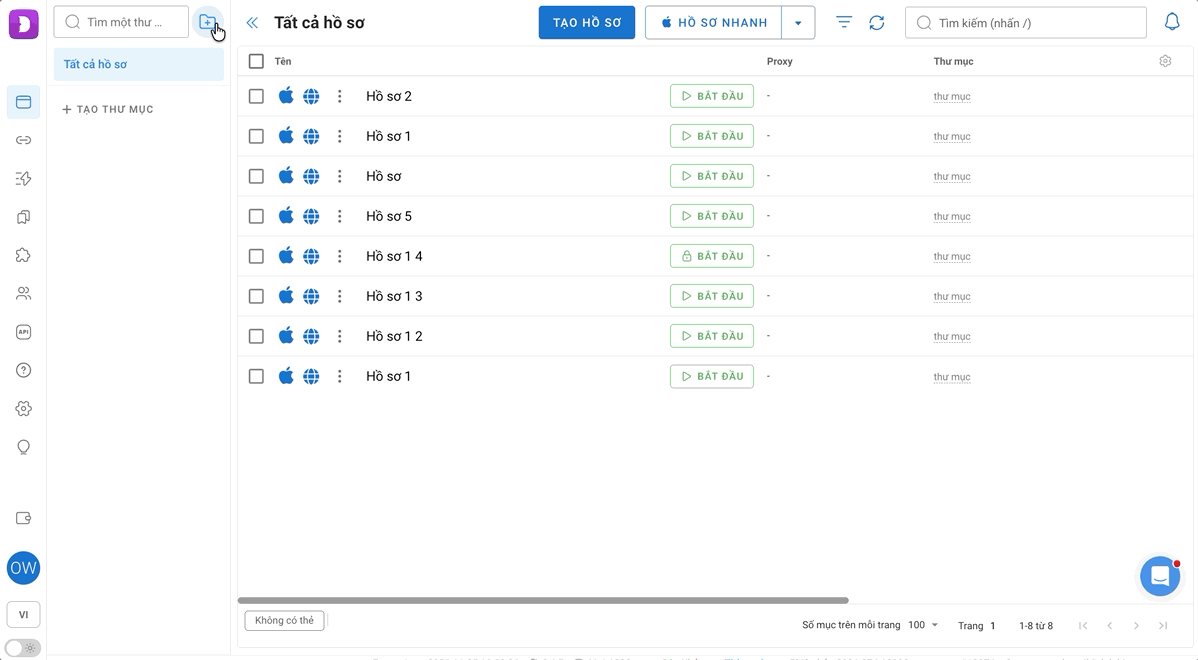Tick the checkbox for Hồ sơ 1 3
Screen dimensions: 1198x660
tap(257, 296)
